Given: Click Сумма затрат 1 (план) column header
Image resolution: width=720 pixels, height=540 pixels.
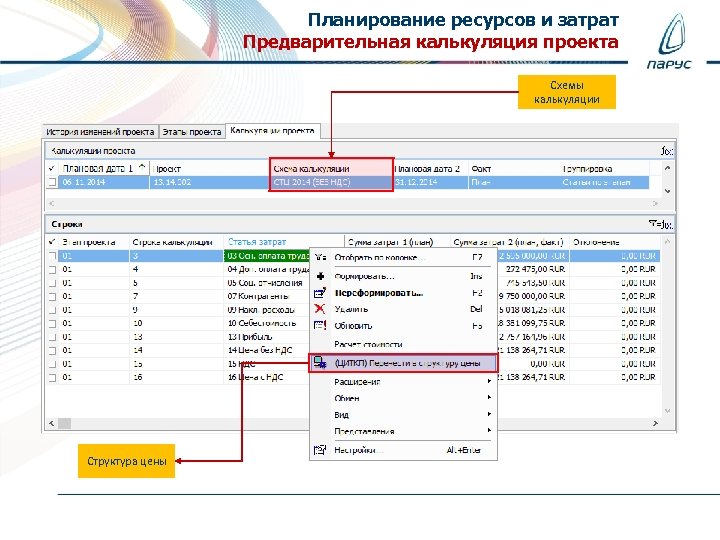Looking at the screenshot, I should click(x=397, y=242).
